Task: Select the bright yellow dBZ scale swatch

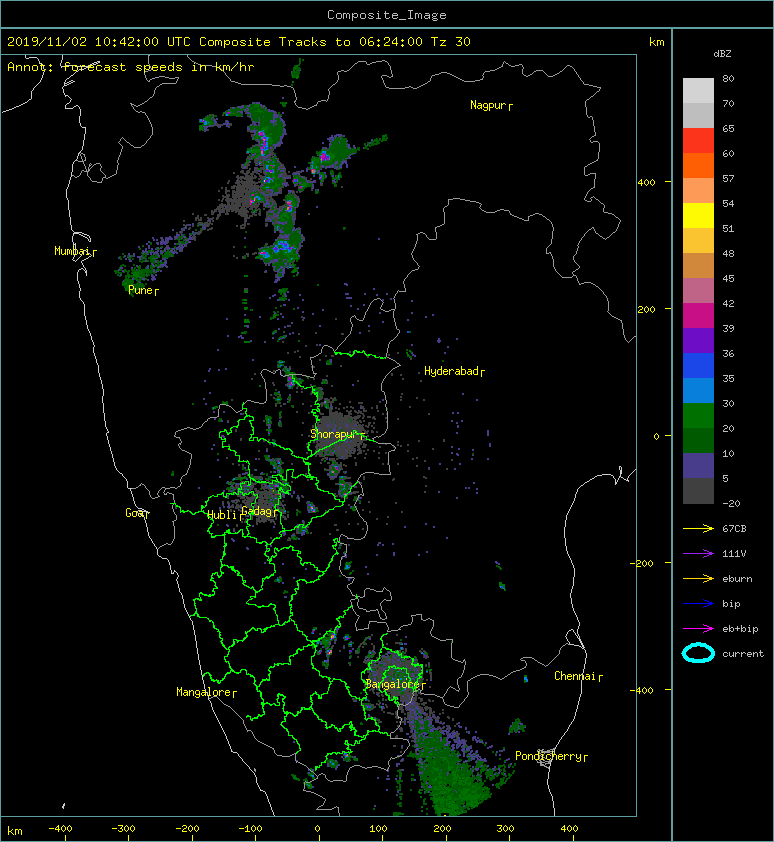Action: pyautogui.click(x=698, y=216)
